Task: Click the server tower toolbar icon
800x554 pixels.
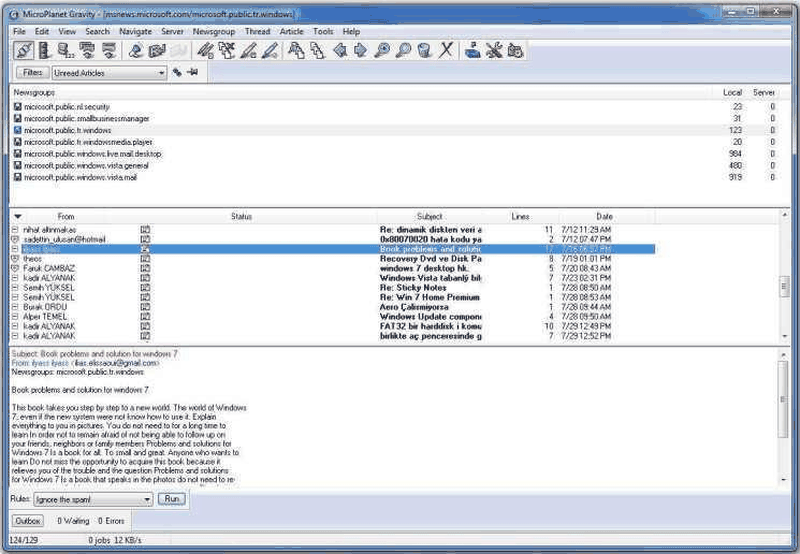Action: [44, 51]
